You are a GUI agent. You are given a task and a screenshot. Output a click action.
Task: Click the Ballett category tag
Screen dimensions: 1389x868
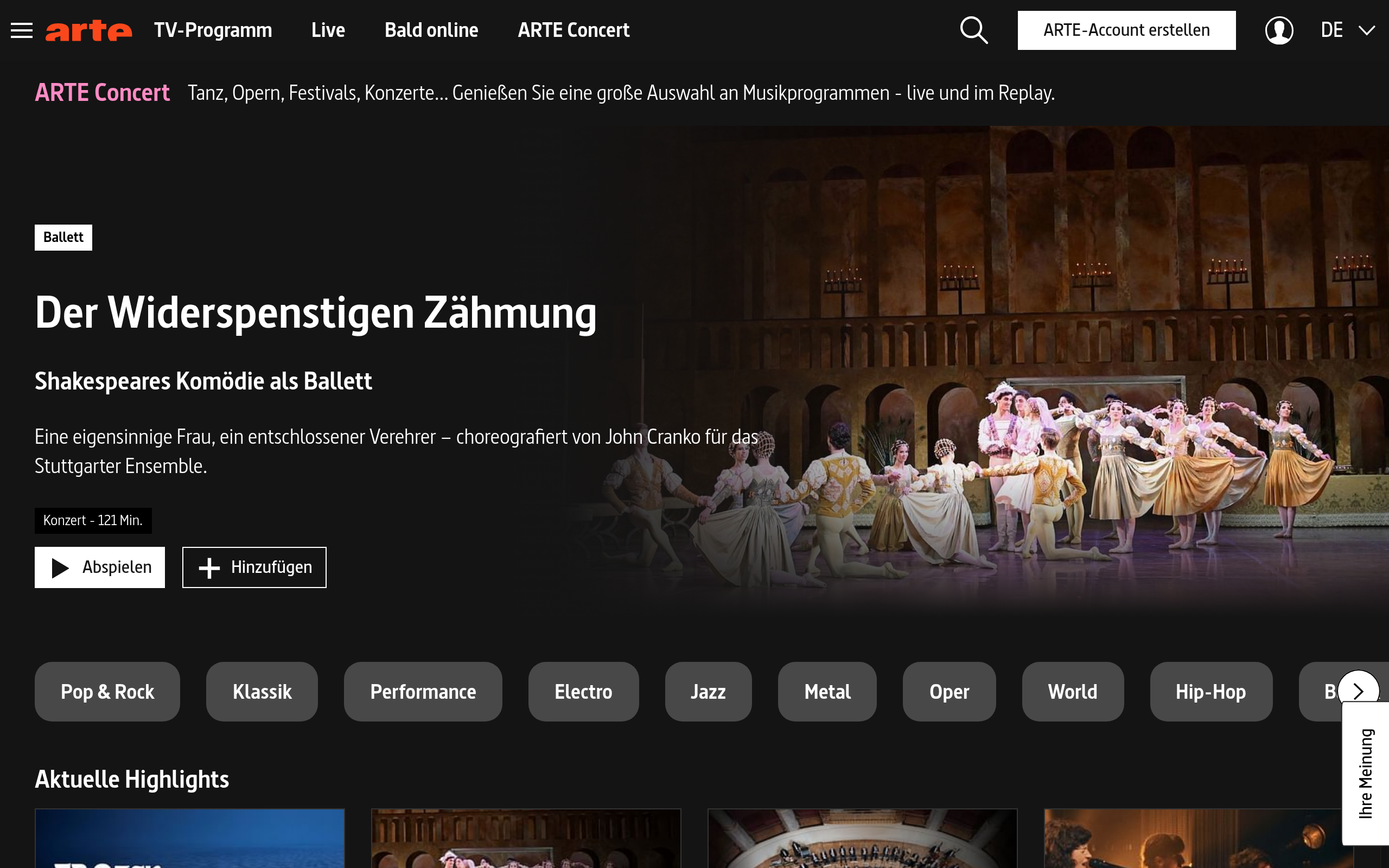[x=63, y=237]
